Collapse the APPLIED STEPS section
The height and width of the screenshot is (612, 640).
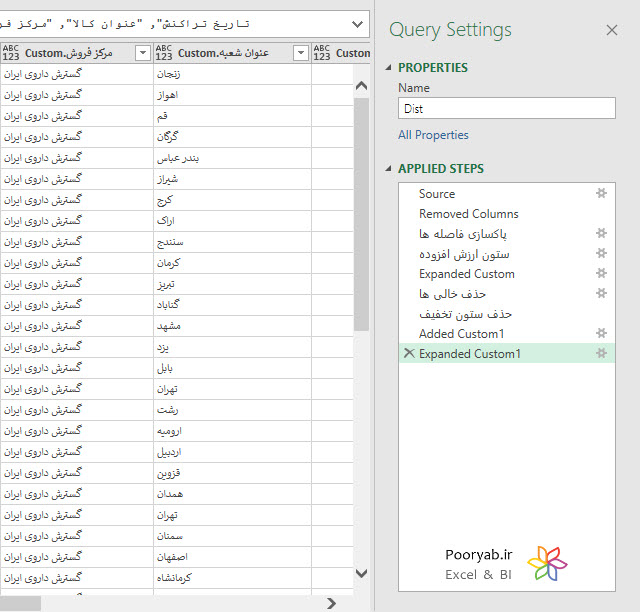389,169
